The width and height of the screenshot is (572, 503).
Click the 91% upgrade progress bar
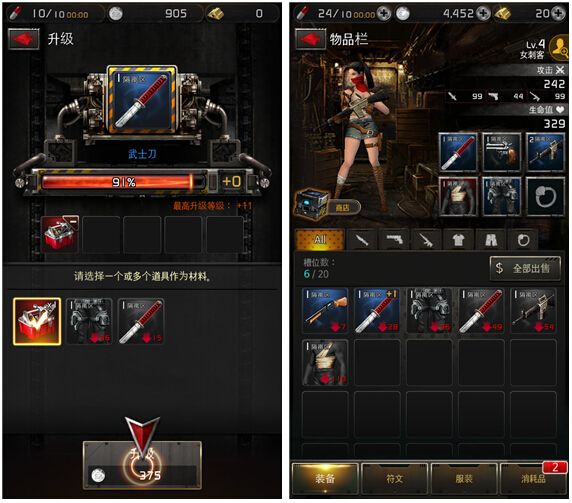point(123,182)
